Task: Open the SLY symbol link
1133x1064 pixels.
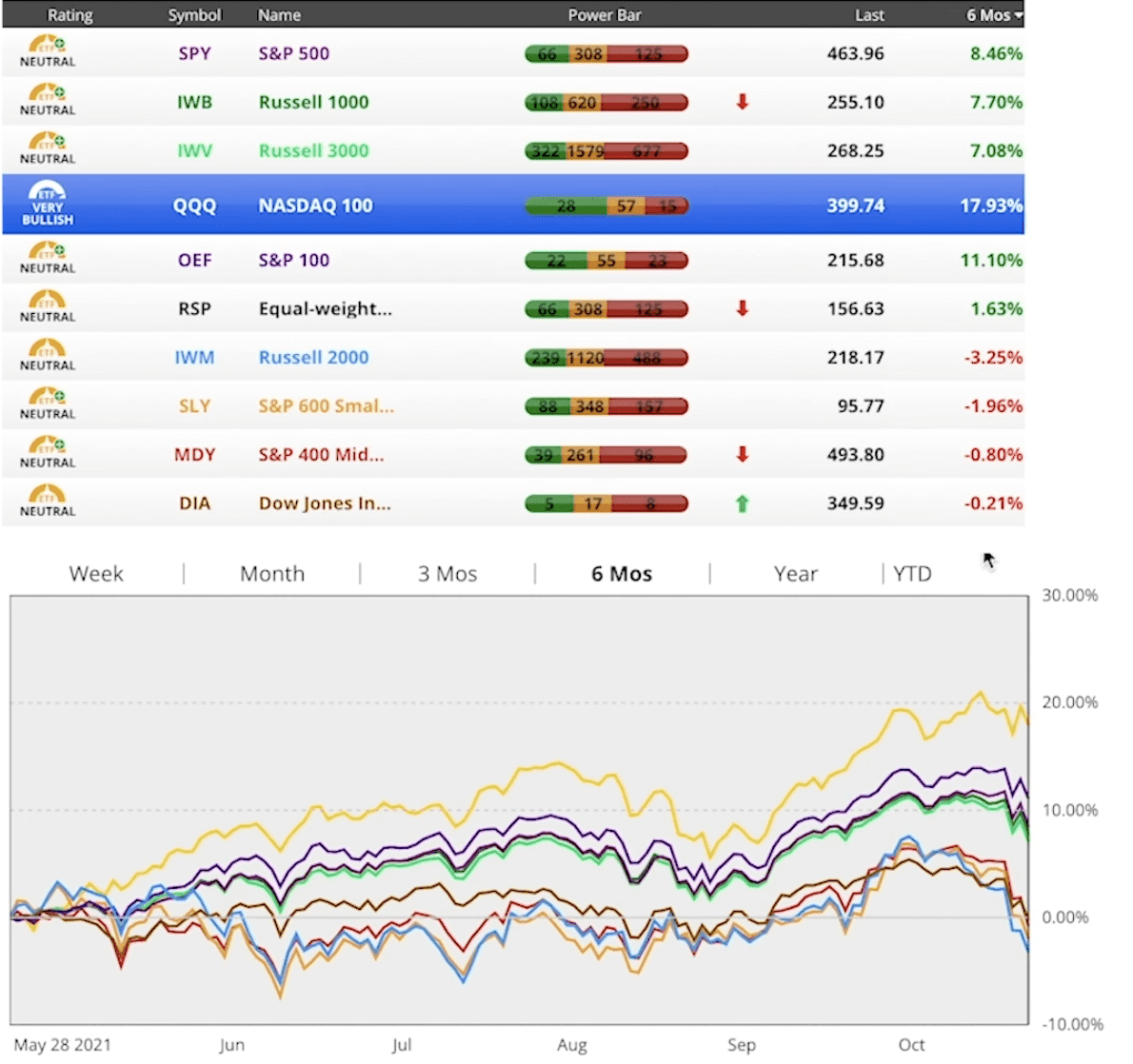Action: pos(194,406)
